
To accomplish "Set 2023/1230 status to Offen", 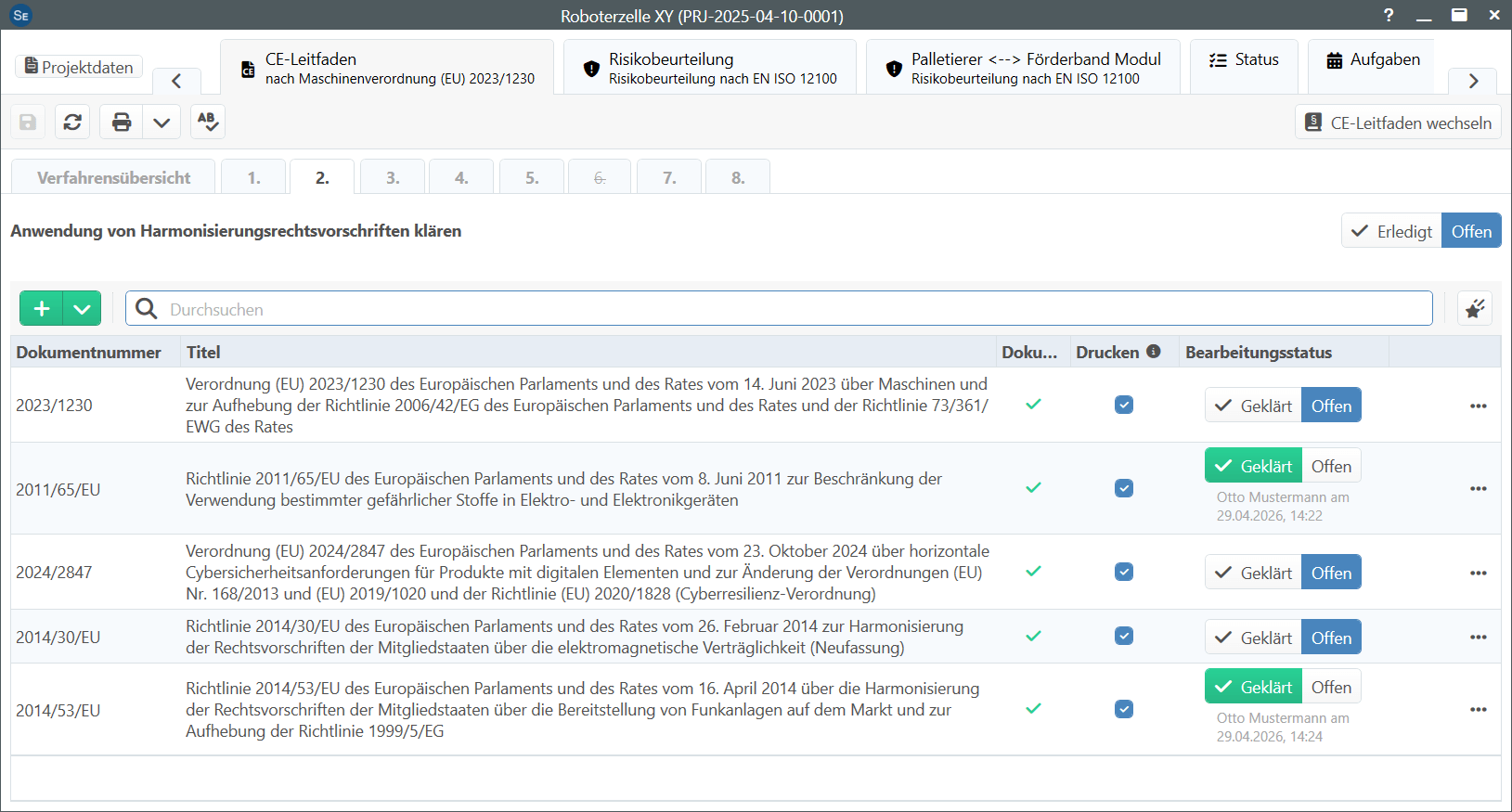I will click(1331, 406).
